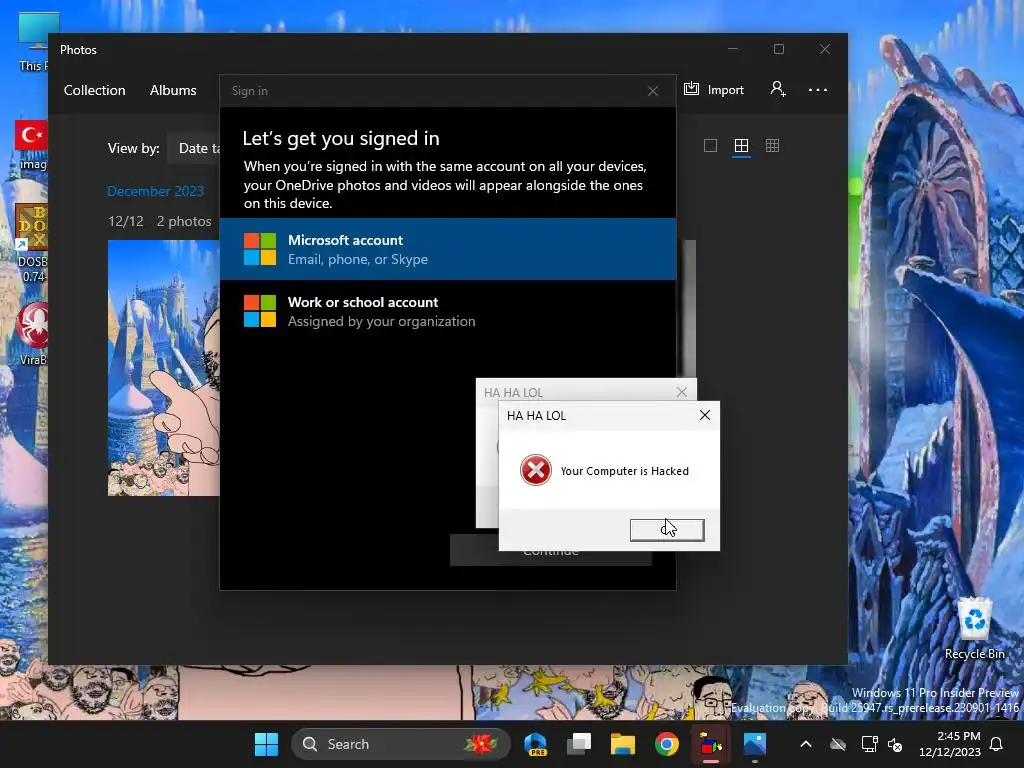
Task: Maximize the Photos window
Action: click(778, 49)
